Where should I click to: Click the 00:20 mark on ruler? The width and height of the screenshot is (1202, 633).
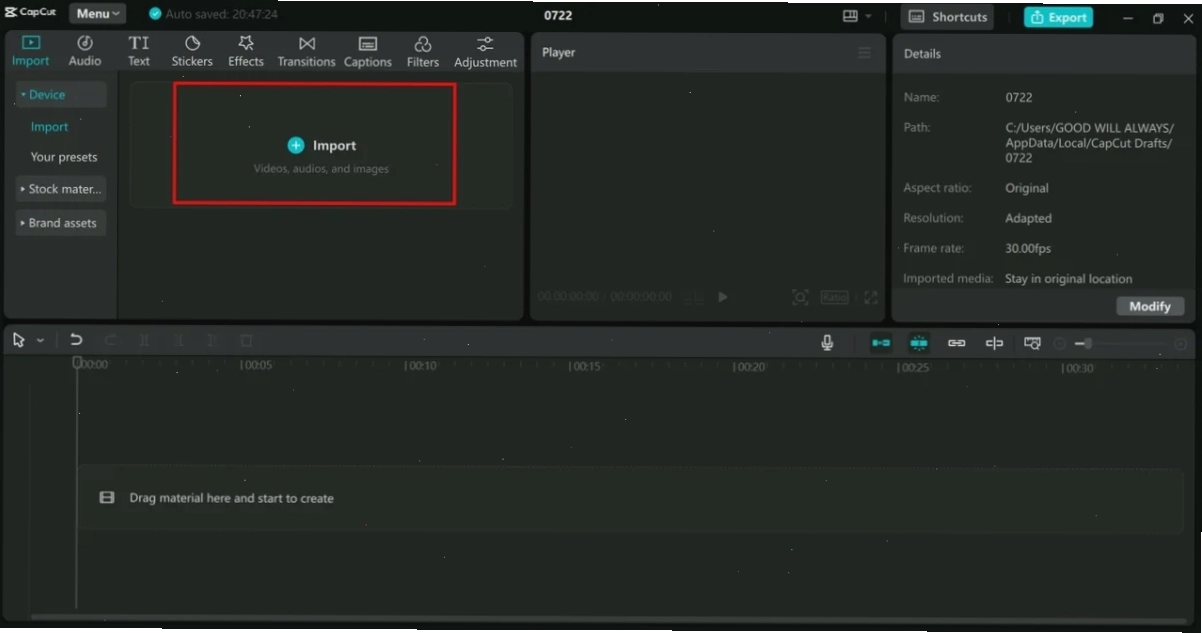click(x=750, y=367)
